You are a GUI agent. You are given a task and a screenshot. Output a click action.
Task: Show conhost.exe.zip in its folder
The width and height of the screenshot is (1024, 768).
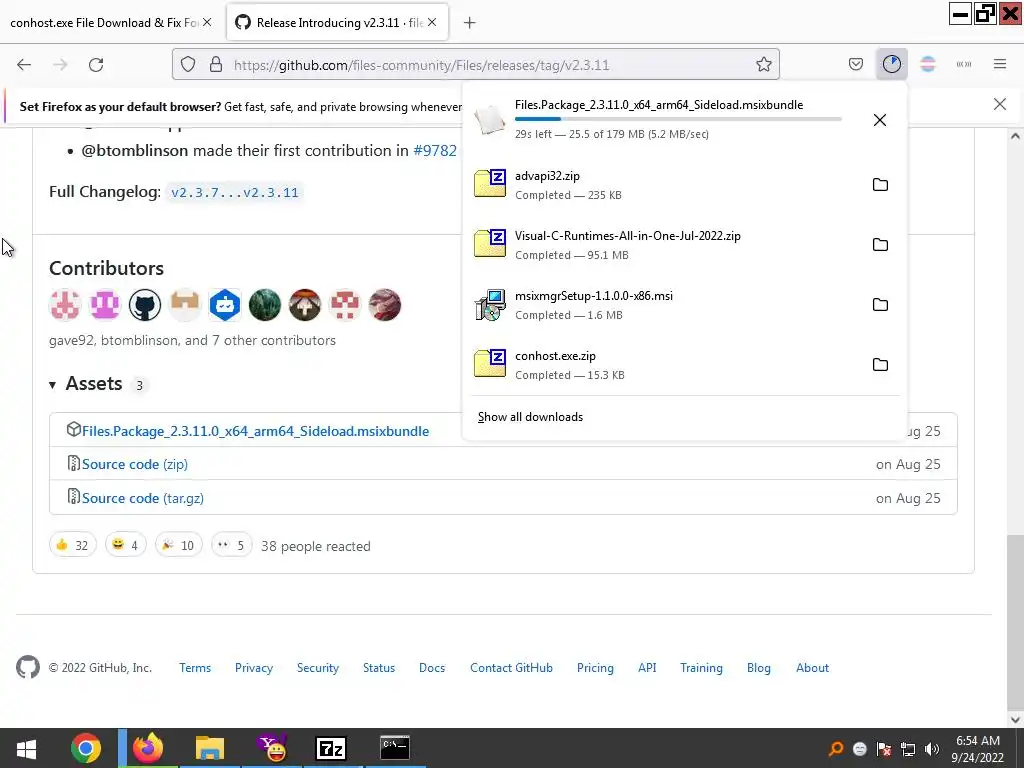tap(880, 365)
